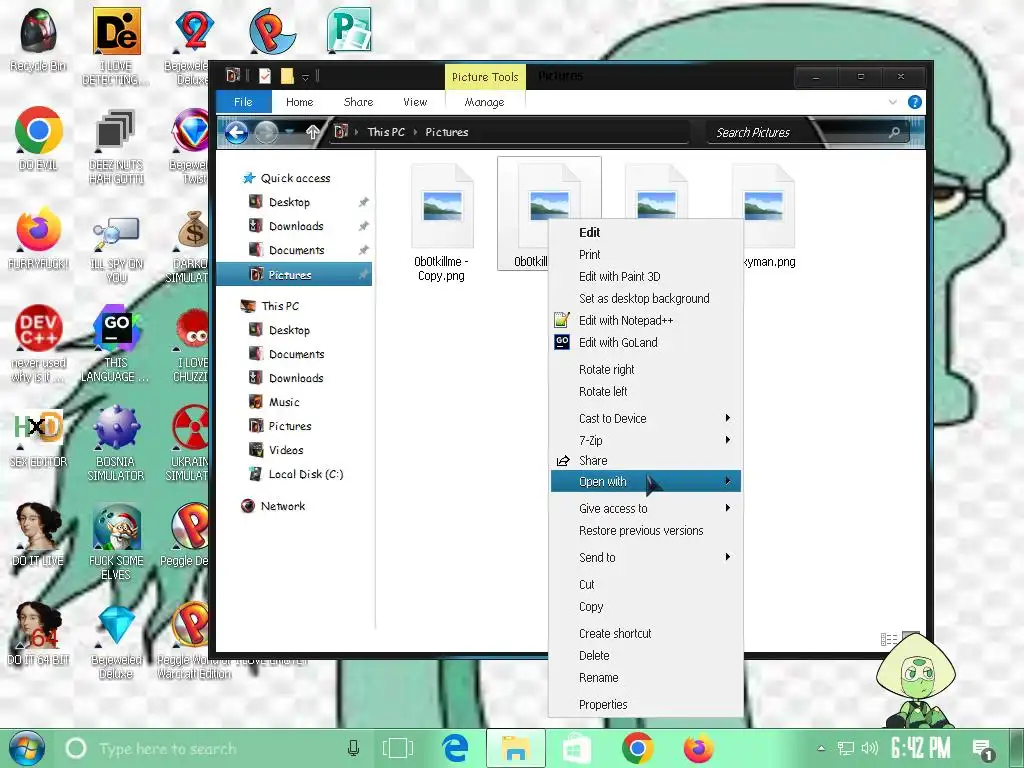The height and width of the screenshot is (768, 1024).
Task: Click the Windows Start orb
Action: [x=27, y=748]
